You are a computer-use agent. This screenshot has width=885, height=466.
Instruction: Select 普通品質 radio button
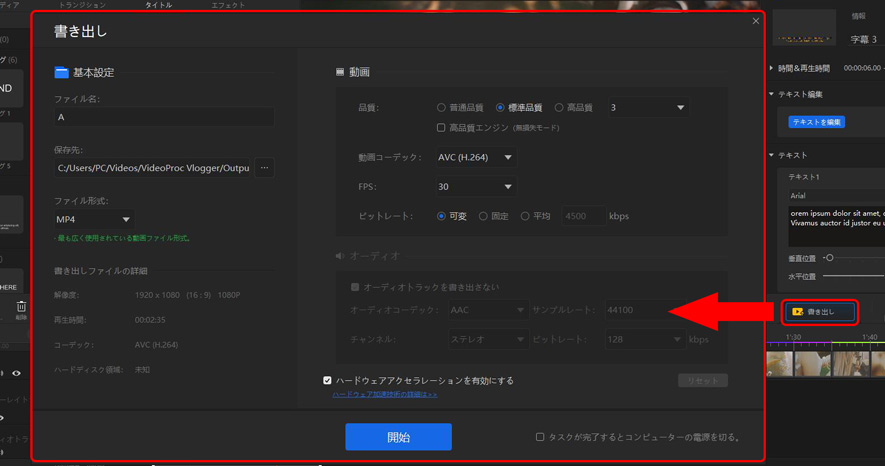click(x=441, y=107)
